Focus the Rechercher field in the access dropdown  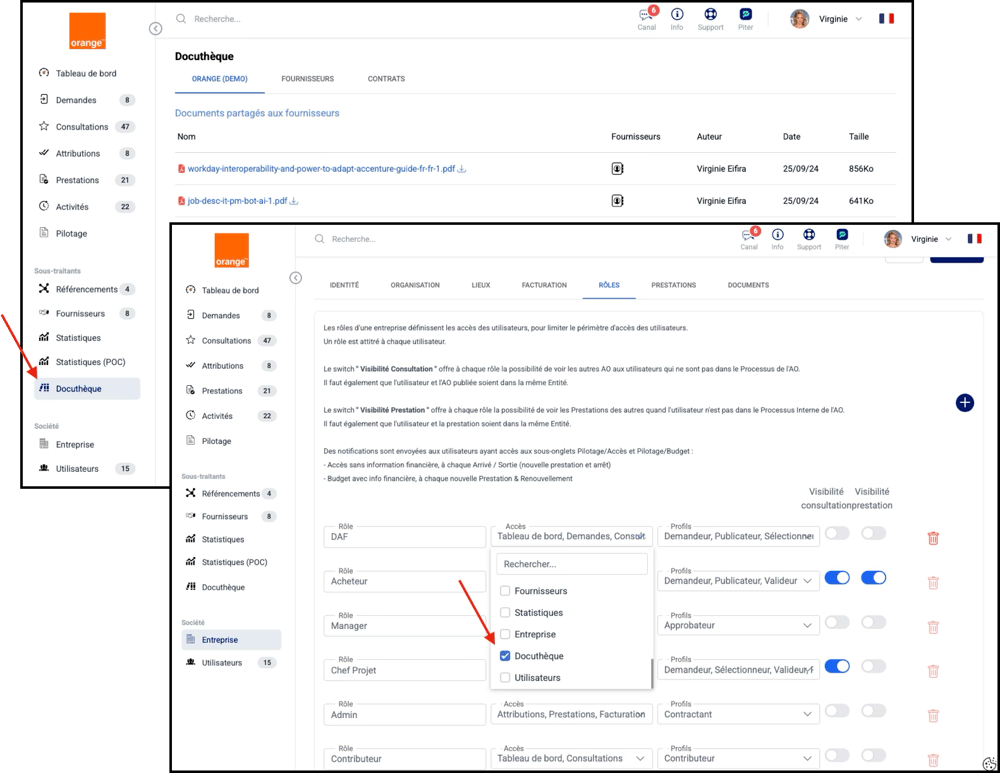572,564
